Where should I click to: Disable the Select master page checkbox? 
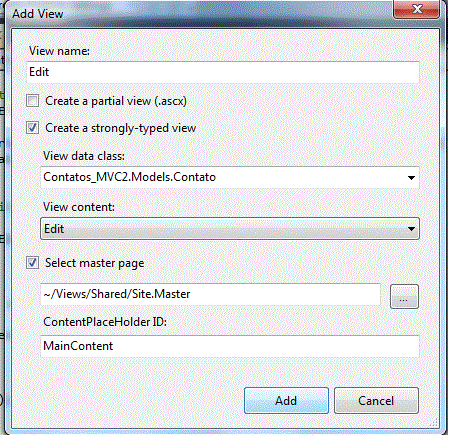pyautogui.click(x=32, y=263)
